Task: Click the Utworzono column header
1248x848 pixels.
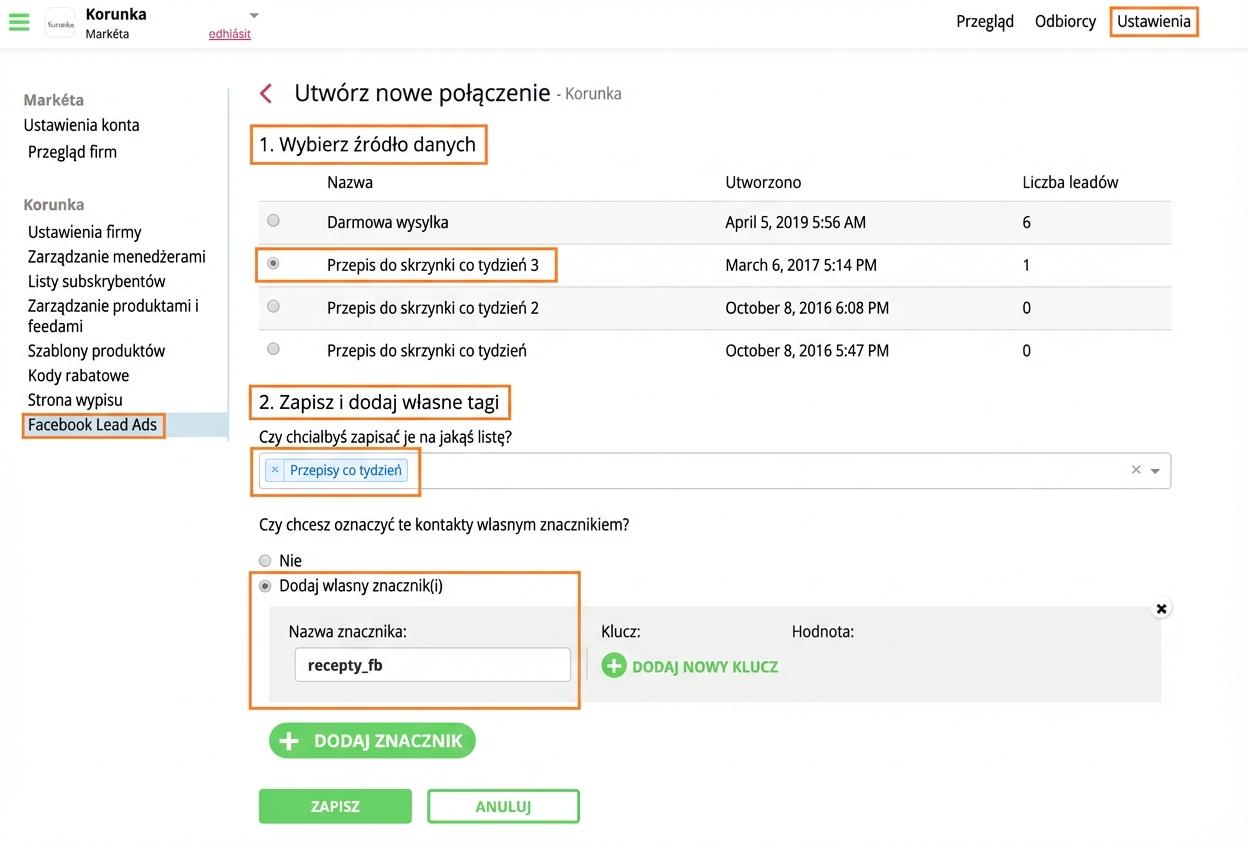Action: pyautogui.click(x=763, y=182)
